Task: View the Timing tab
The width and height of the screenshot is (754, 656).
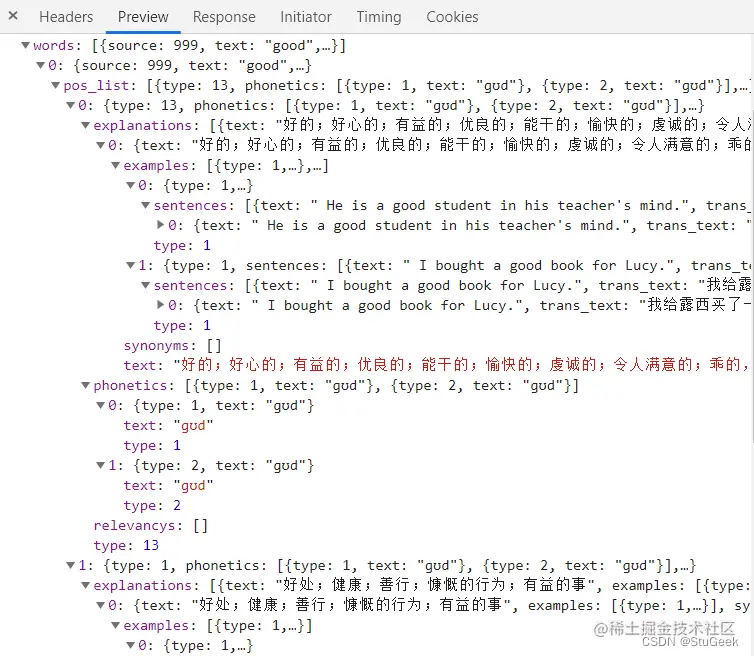Action: 379,17
